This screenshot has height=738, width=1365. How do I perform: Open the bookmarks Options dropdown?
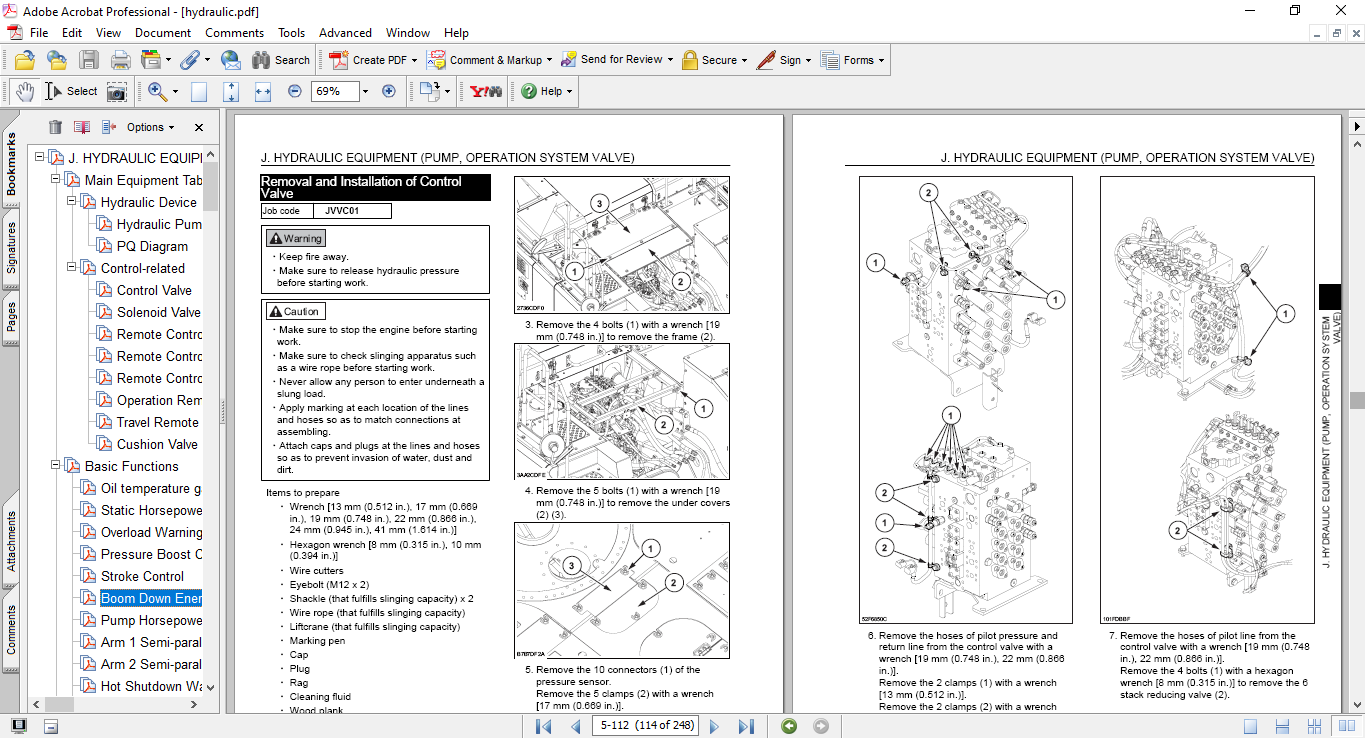click(x=150, y=127)
